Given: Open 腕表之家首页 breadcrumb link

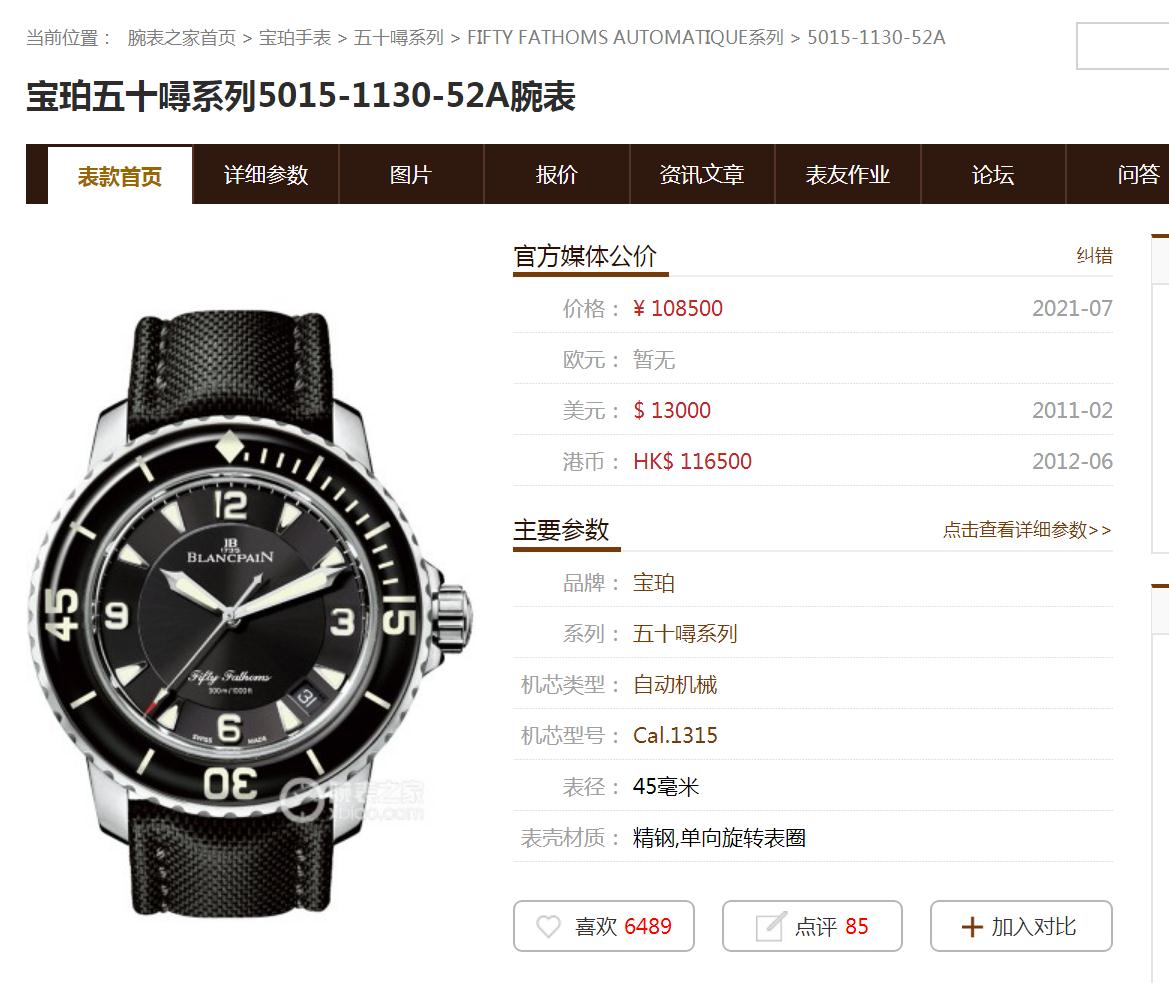Looking at the screenshot, I should click(182, 37).
